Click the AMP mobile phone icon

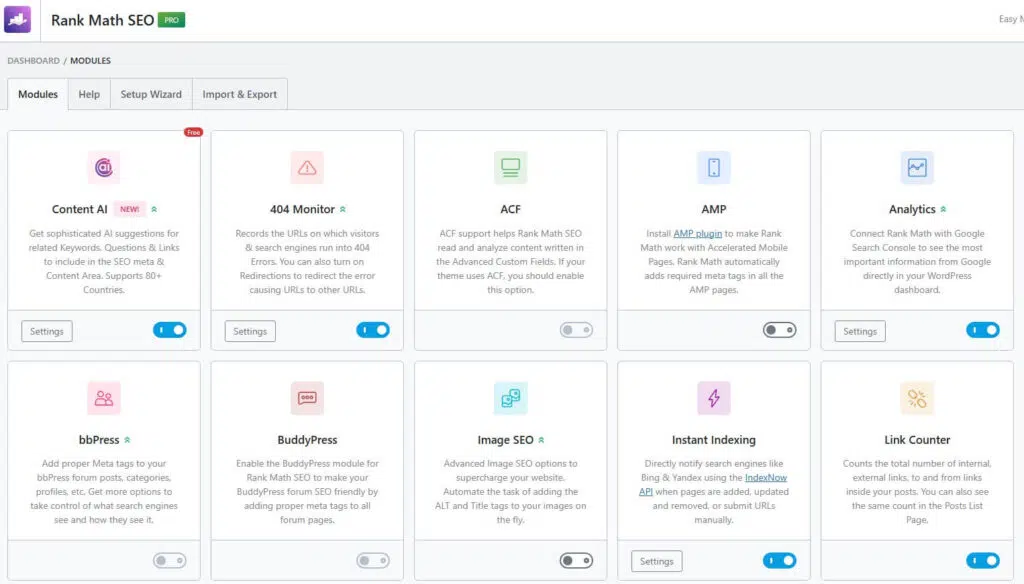pyautogui.click(x=713, y=168)
